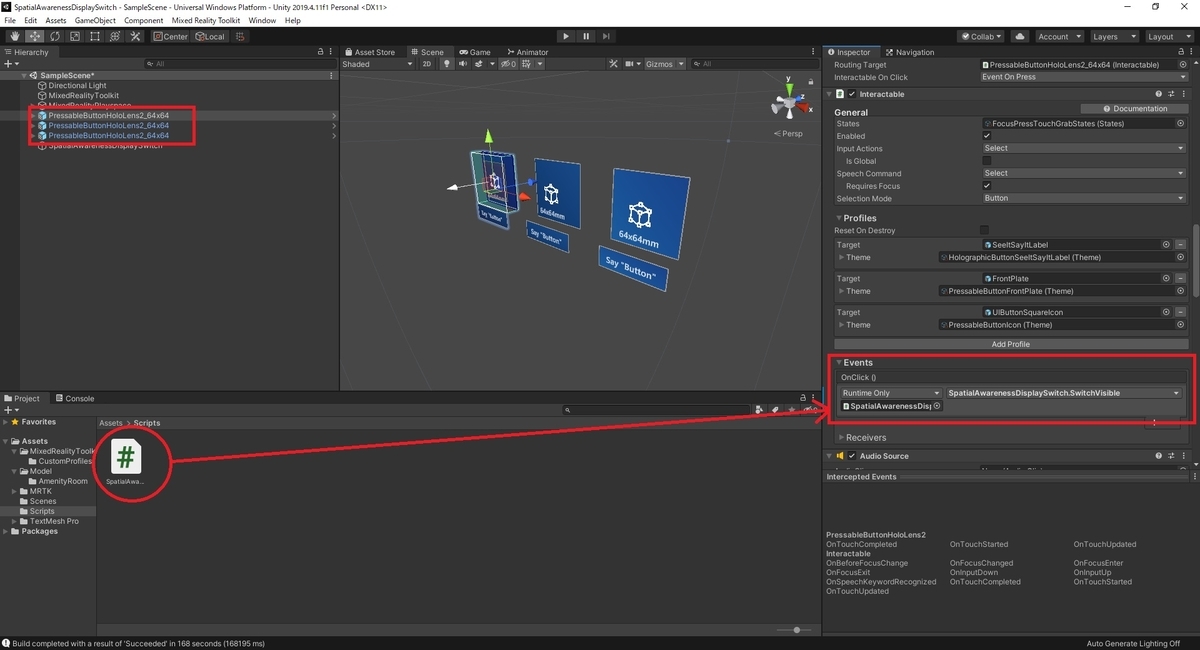Image resolution: width=1200 pixels, height=650 pixels.
Task: Collapse the SampleScene hierarchy node
Action: (x=25, y=75)
